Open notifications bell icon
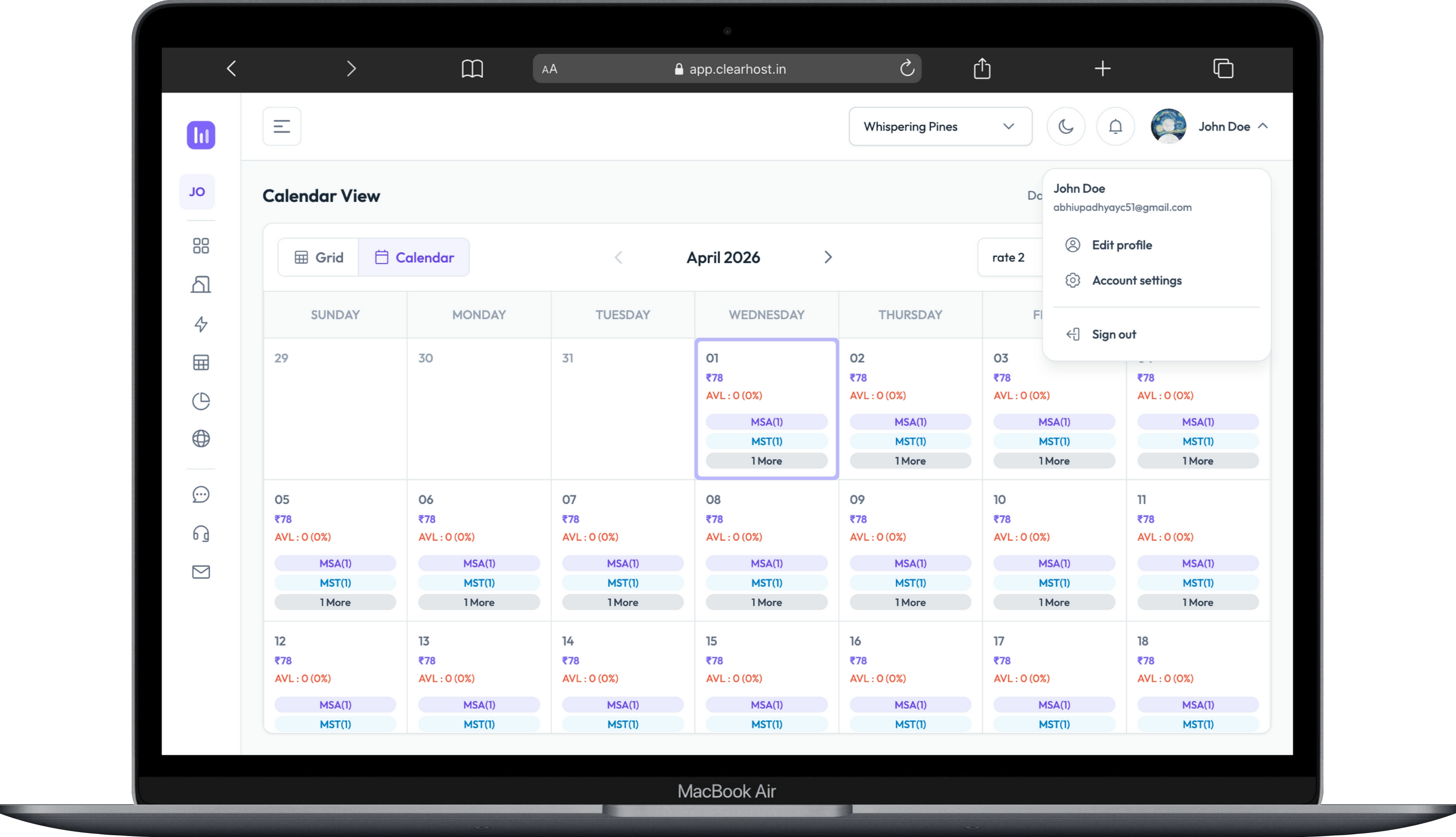 (x=1115, y=126)
